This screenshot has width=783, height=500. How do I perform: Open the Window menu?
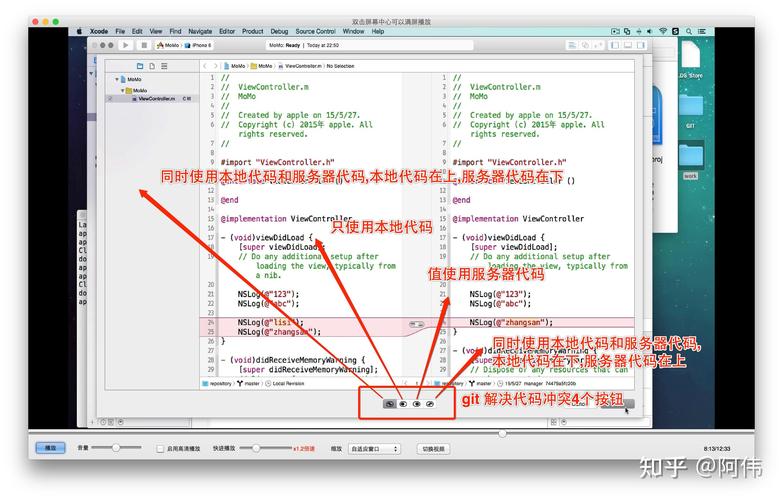point(353,31)
